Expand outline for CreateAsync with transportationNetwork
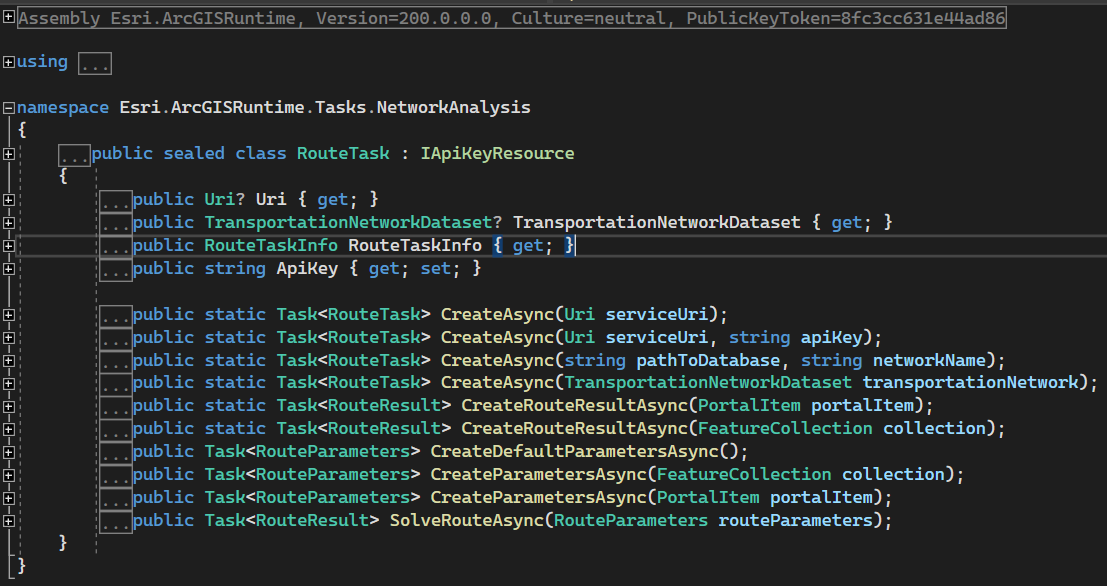Screen dimensions: 1107x586 (x=8, y=383)
